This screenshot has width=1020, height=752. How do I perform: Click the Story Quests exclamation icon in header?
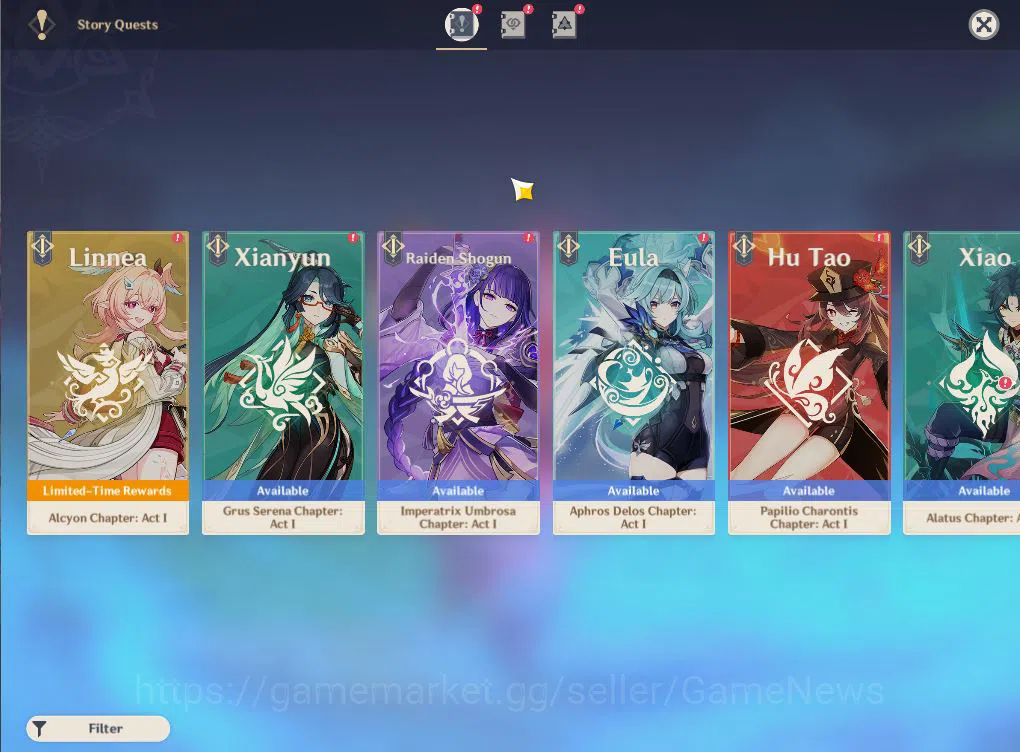tap(42, 25)
